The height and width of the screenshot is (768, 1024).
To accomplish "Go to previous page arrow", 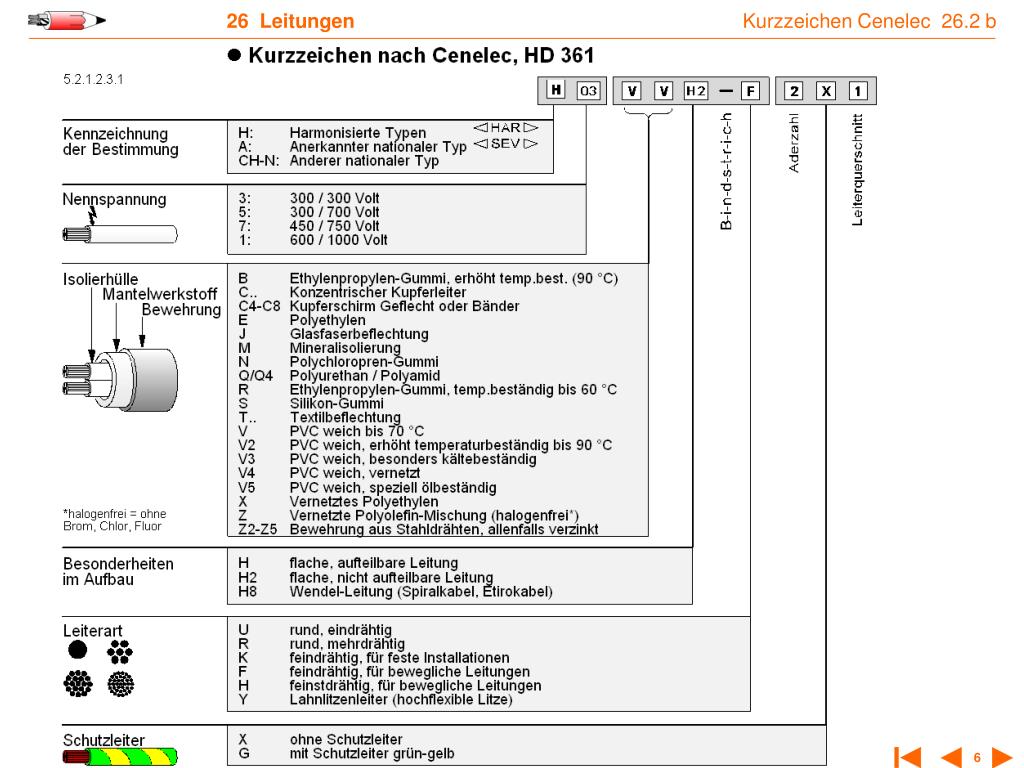I will pyautogui.click(x=951, y=758).
